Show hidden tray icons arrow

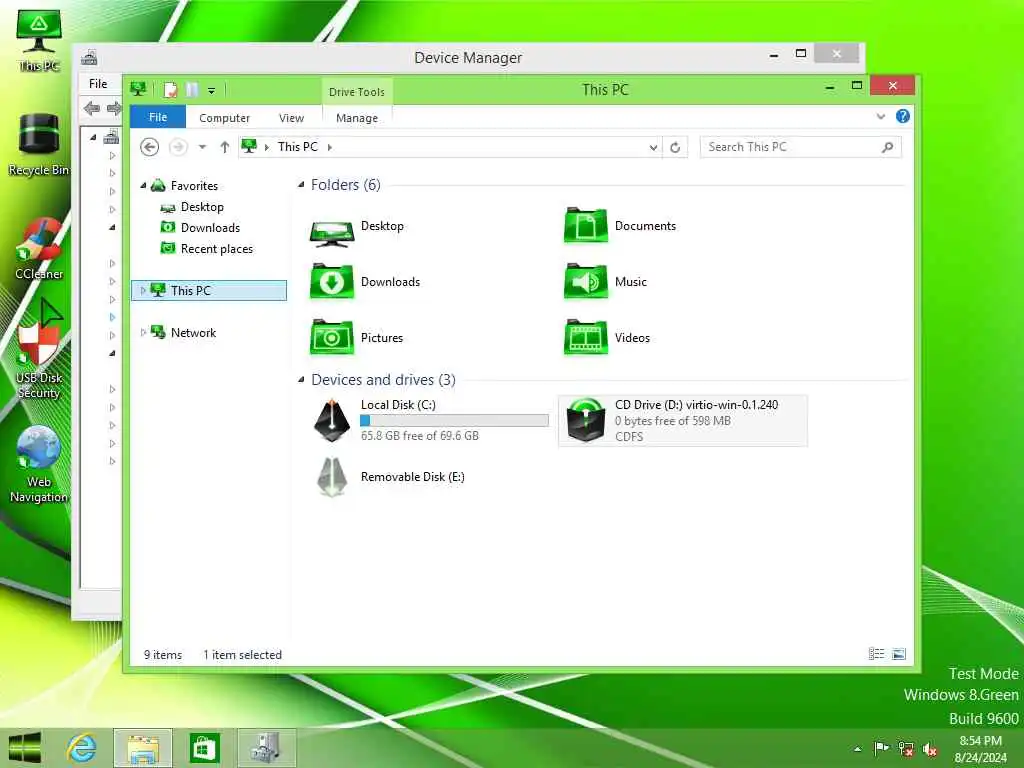pos(857,749)
